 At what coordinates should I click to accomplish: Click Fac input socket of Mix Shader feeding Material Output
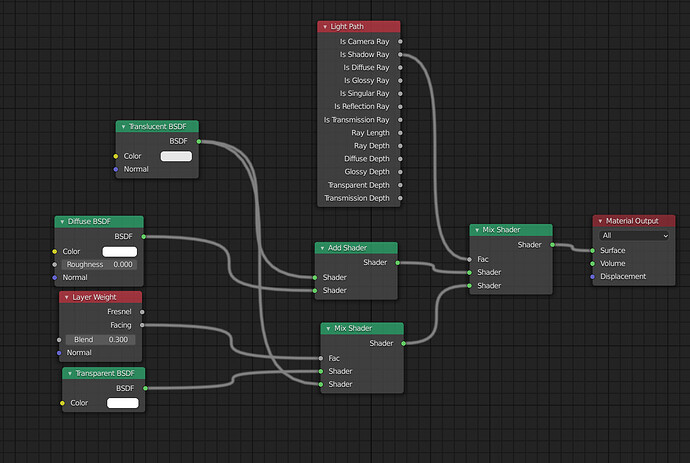pyautogui.click(x=470, y=260)
